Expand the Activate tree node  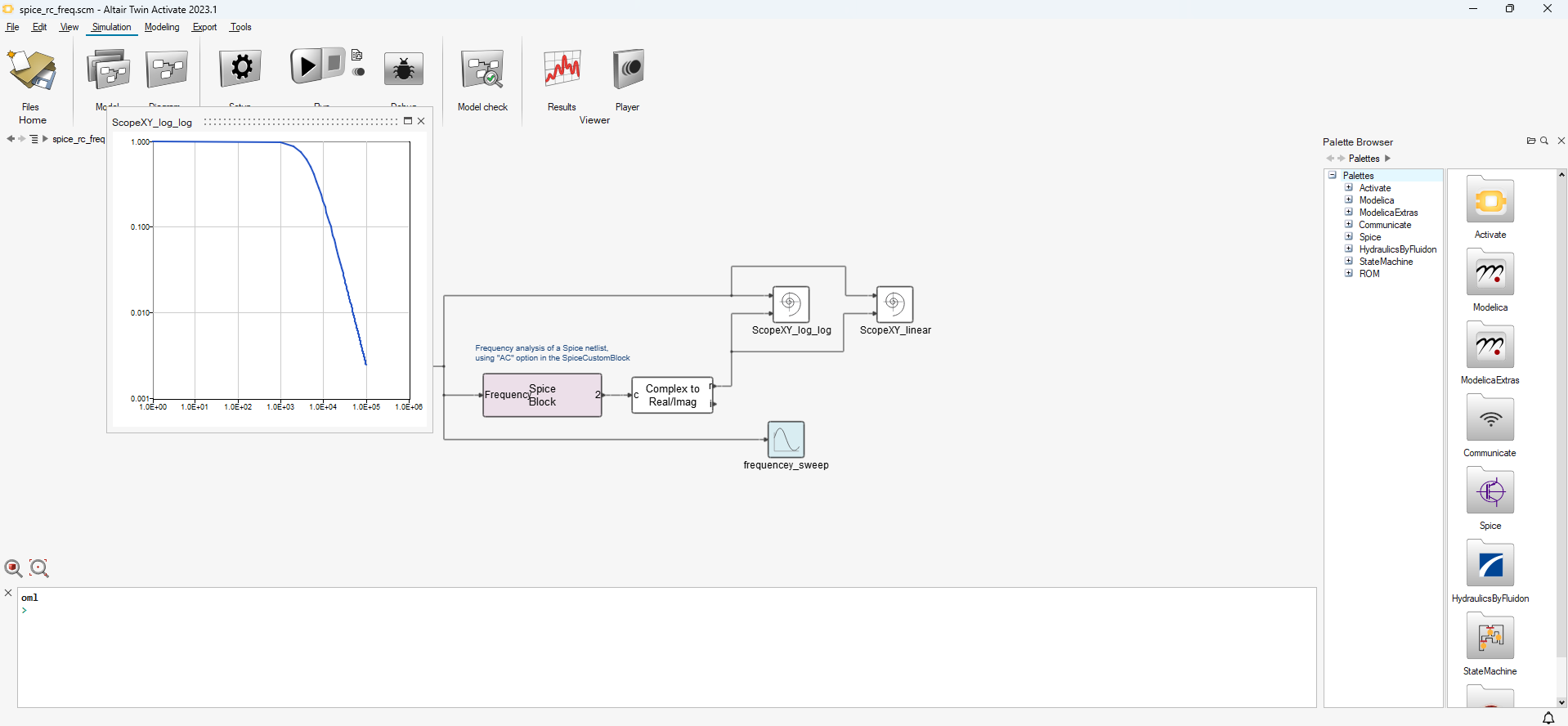(1349, 187)
